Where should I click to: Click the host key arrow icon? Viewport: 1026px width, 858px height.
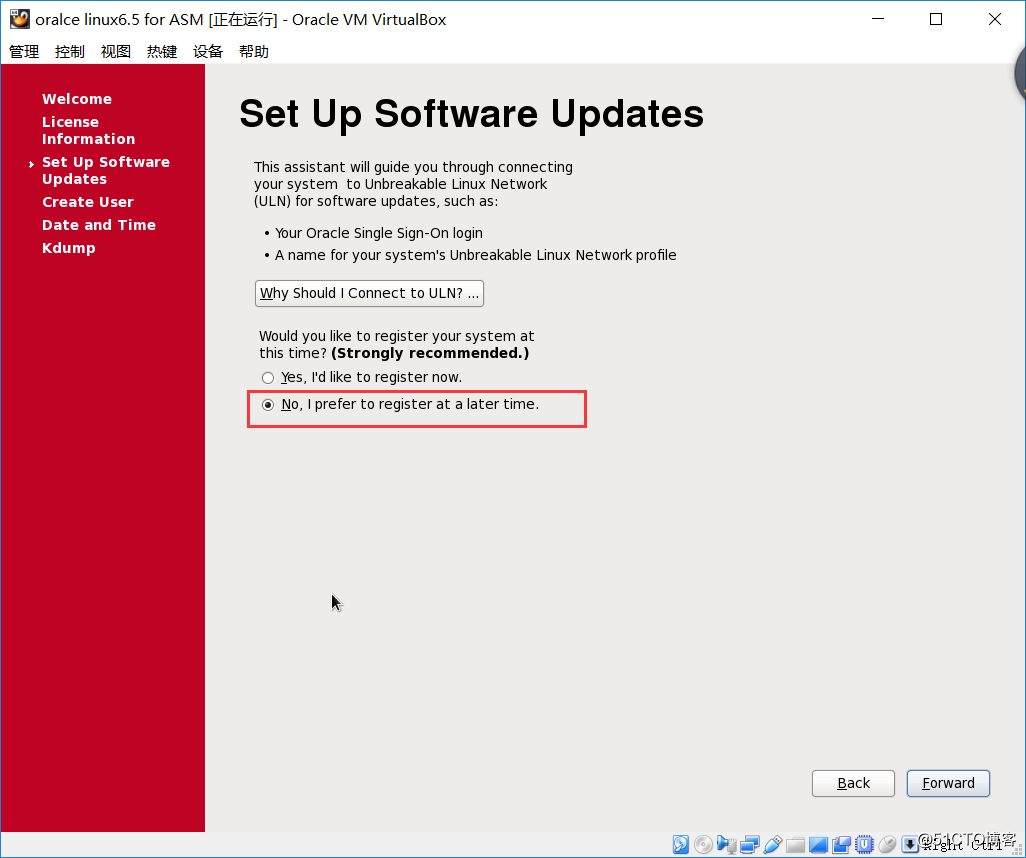click(x=910, y=844)
